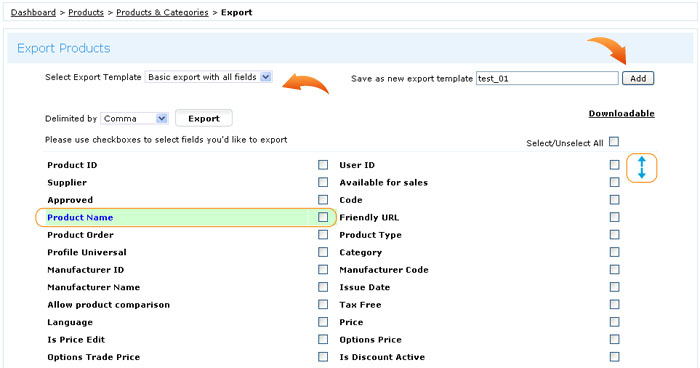The width and height of the screenshot is (700, 368).
Task: Click the Allow product comparison label
Action: (108, 305)
